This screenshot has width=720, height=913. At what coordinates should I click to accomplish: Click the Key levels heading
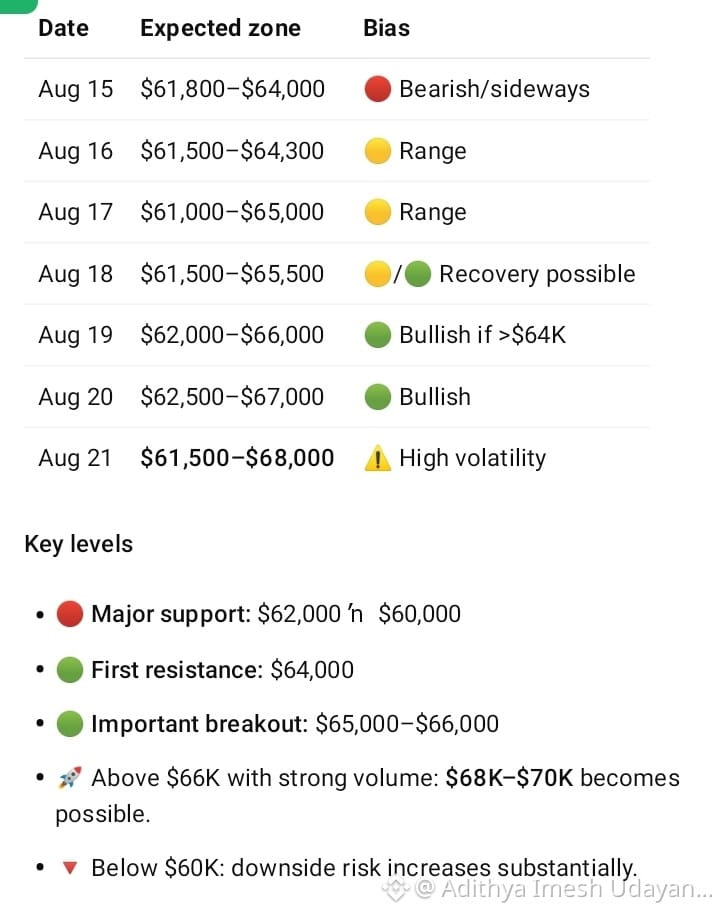(x=79, y=544)
